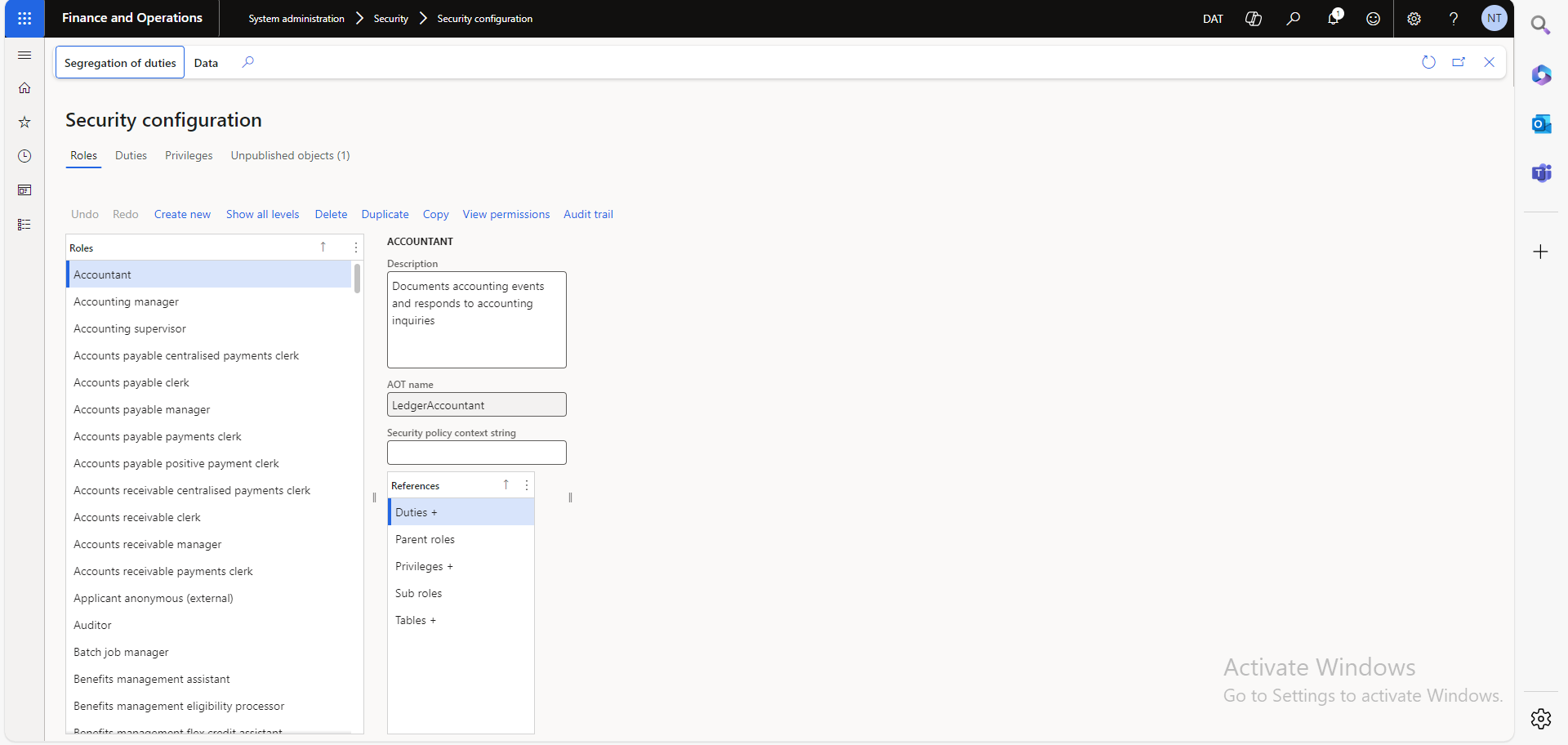
Task: Expand the Tables + reference node
Action: (415, 620)
